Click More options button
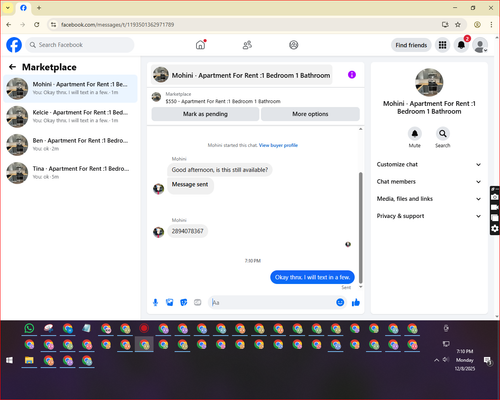This screenshot has height=400, width=500. tap(310, 114)
